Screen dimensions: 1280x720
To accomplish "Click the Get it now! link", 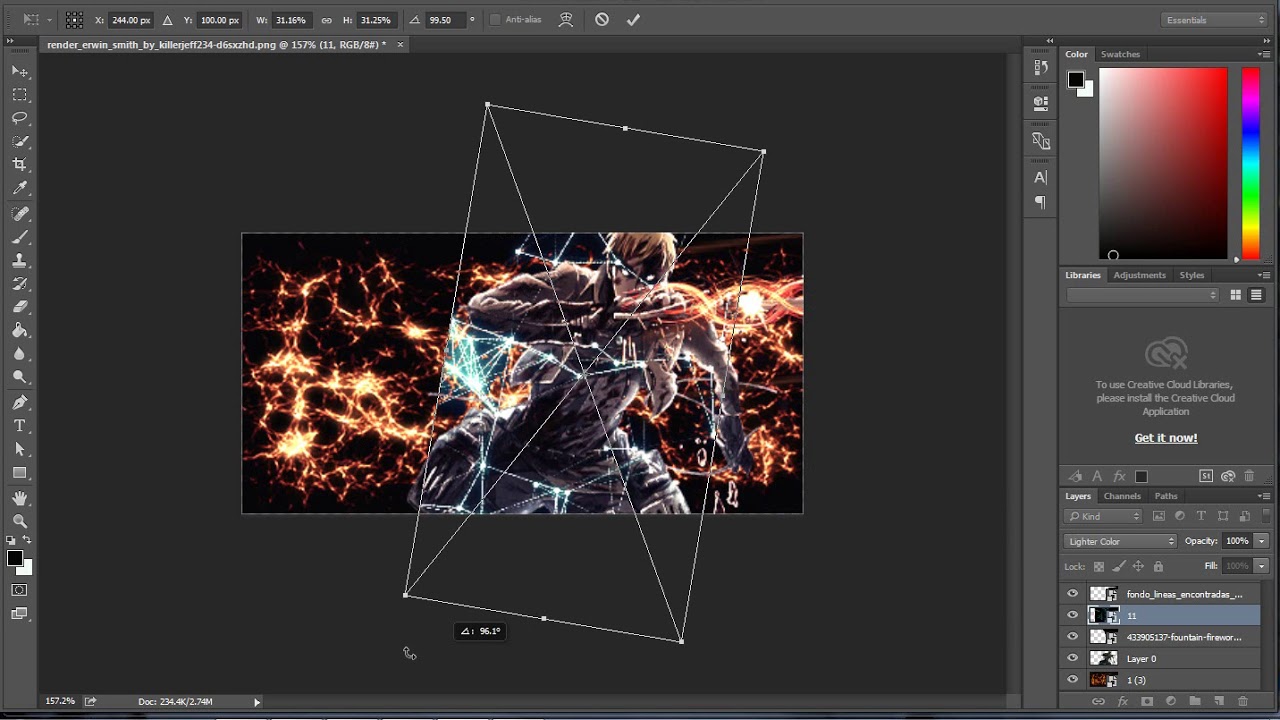I will click(1165, 438).
